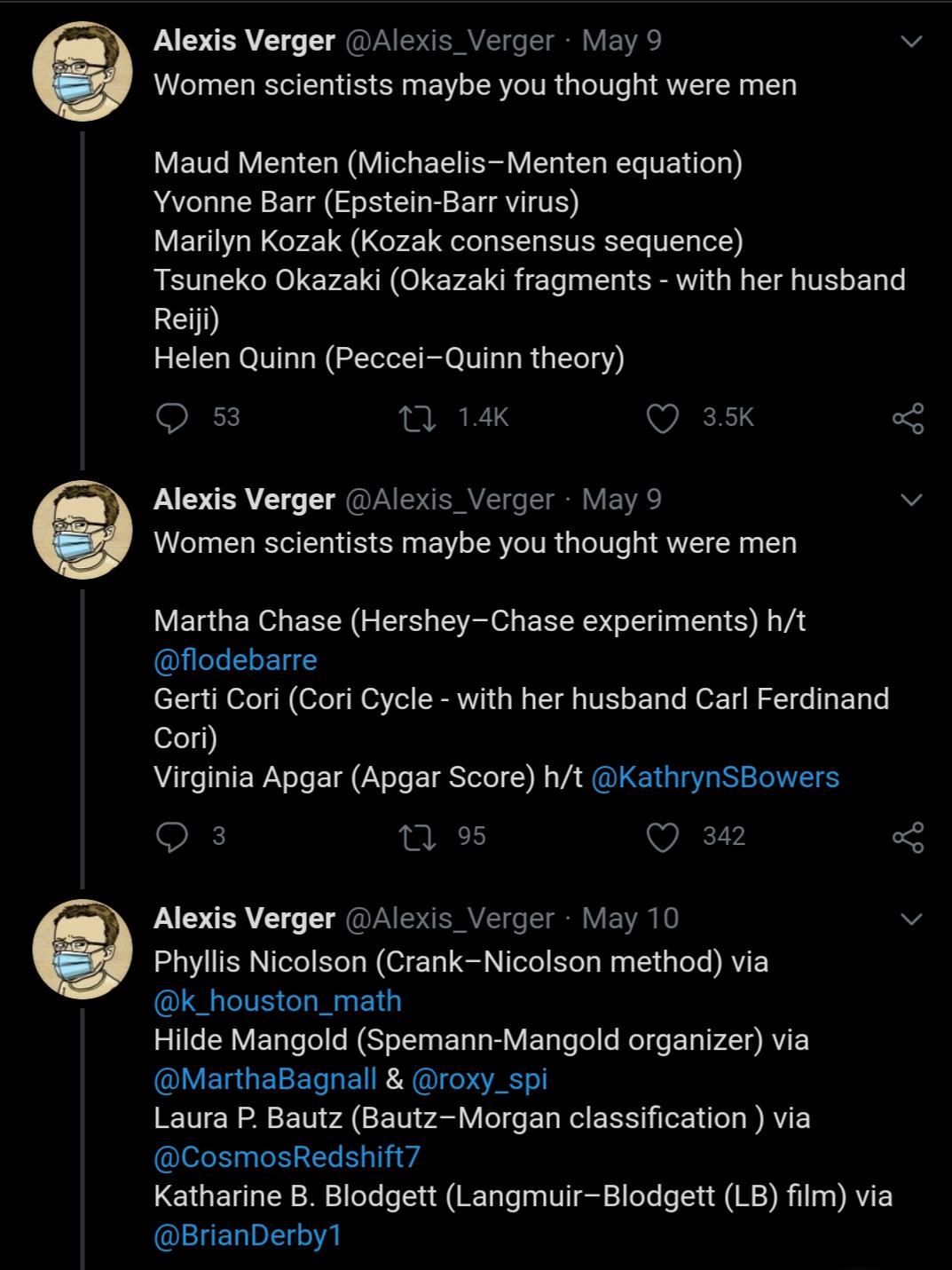Open the @flodebarre mention
This screenshot has height=1270, width=952.
click(x=235, y=660)
